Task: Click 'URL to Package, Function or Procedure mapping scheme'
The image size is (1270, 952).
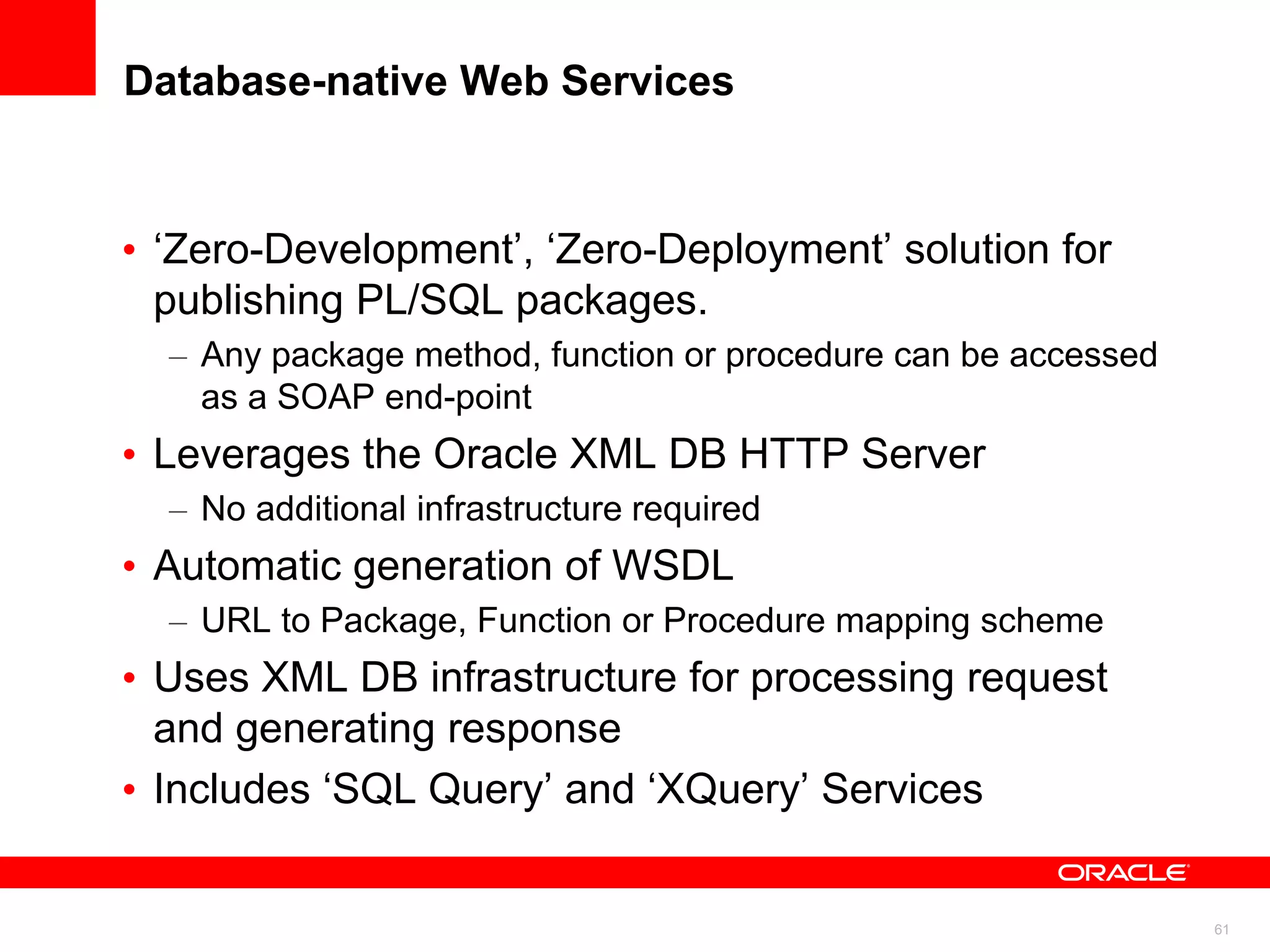Action: (652, 621)
